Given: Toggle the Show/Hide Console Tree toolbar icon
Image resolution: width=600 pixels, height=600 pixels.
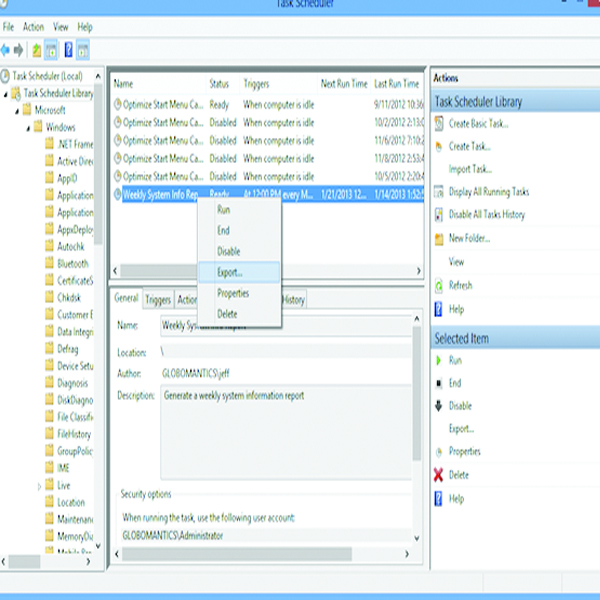Looking at the screenshot, I should point(51,50).
